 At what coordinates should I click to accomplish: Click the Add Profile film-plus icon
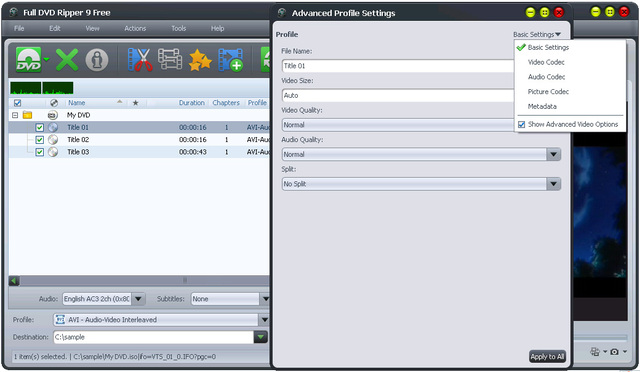pos(230,60)
